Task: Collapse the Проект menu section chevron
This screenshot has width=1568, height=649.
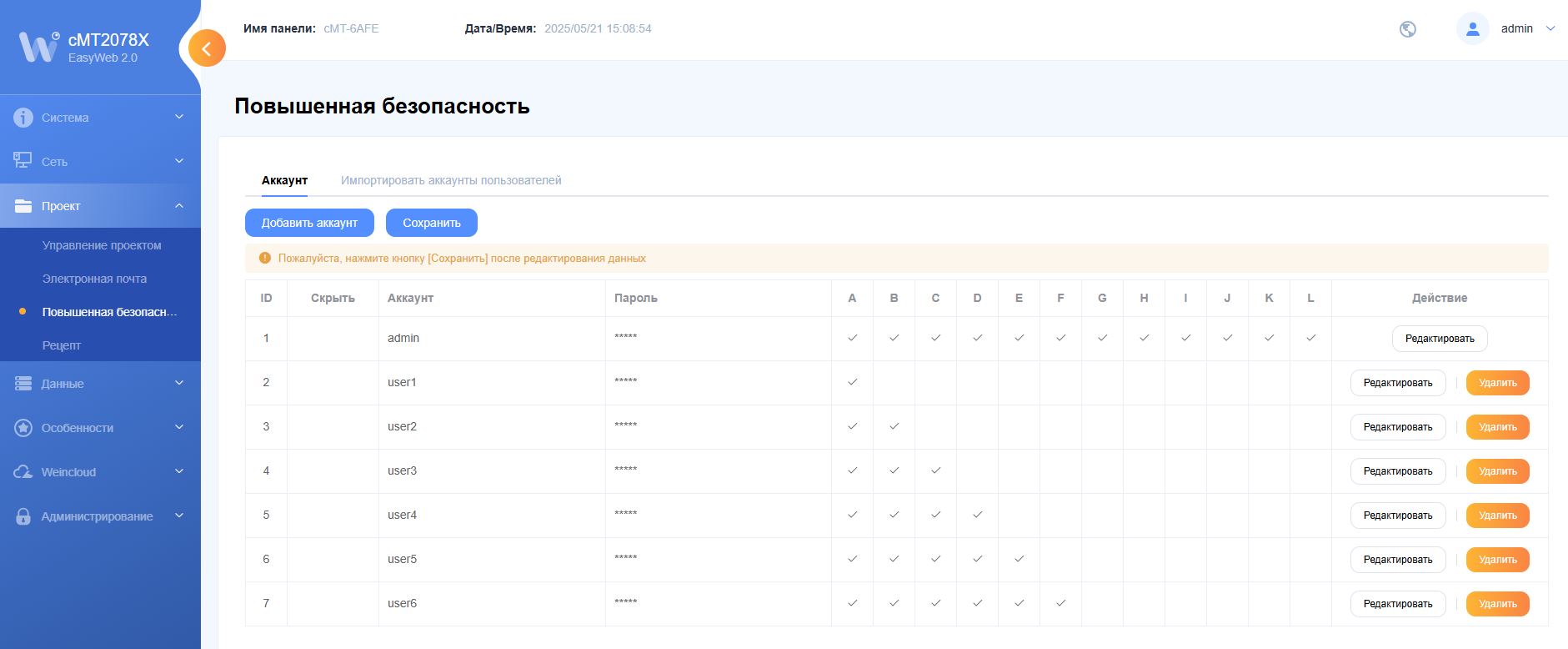Action: pyautogui.click(x=179, y=206)
